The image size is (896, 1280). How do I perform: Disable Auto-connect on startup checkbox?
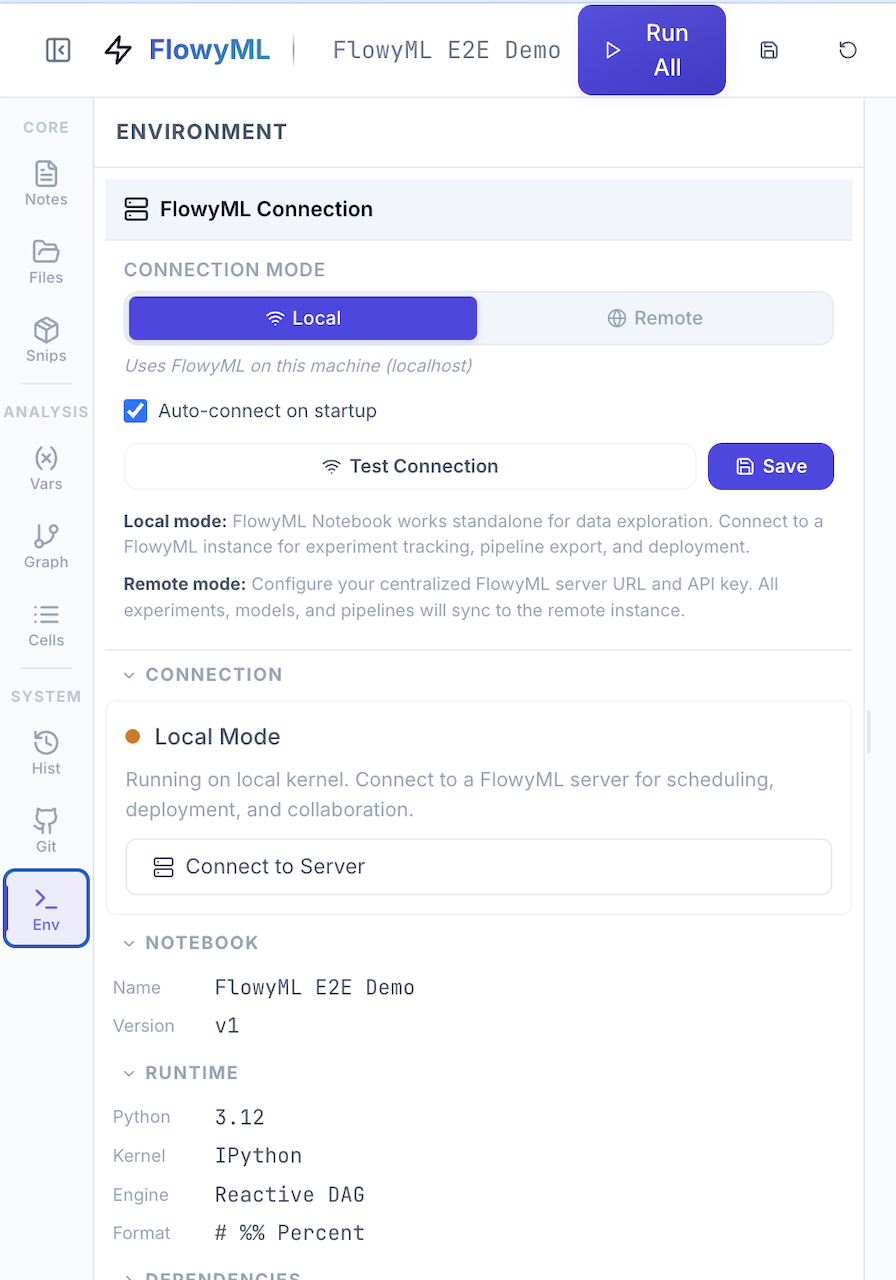136,411
